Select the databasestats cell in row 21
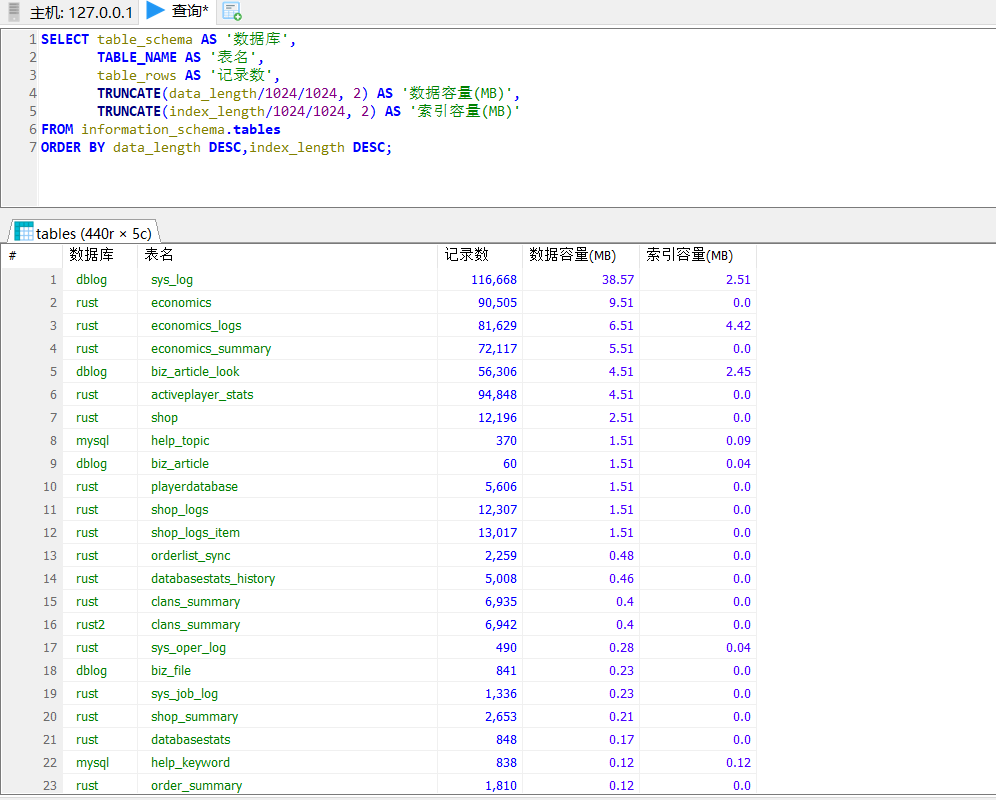 point(287,740)
